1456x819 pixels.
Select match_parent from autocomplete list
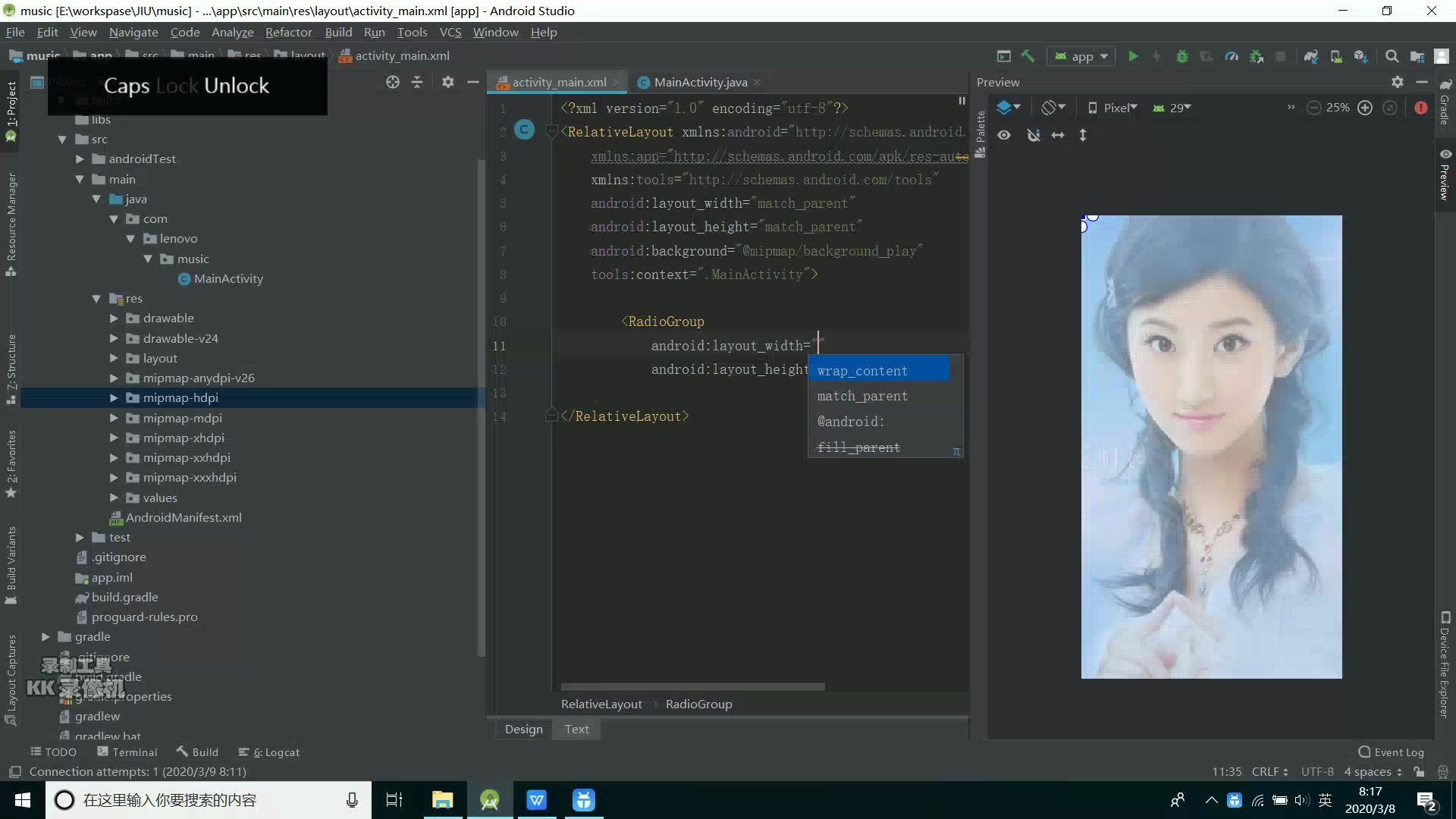click(862, 396)
